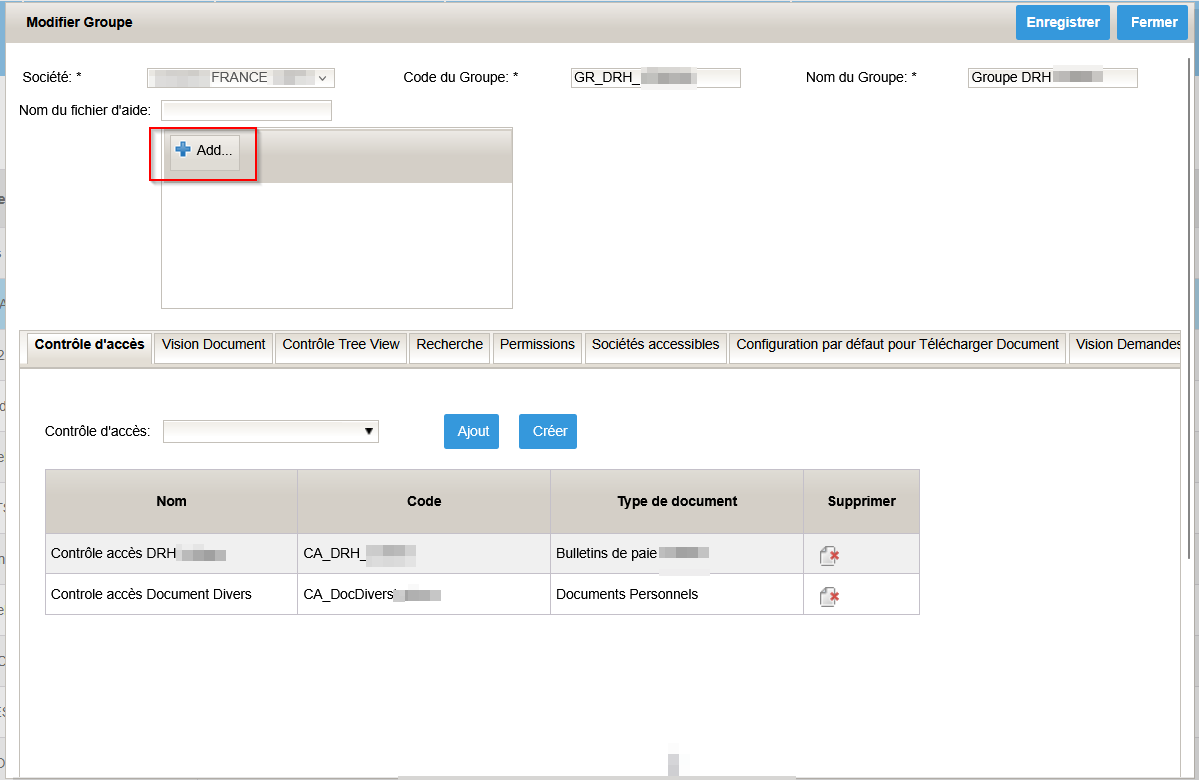Delete the Controle accès Document Divers row
This screenshot has width=1199, height=780.
pos(829,594)
